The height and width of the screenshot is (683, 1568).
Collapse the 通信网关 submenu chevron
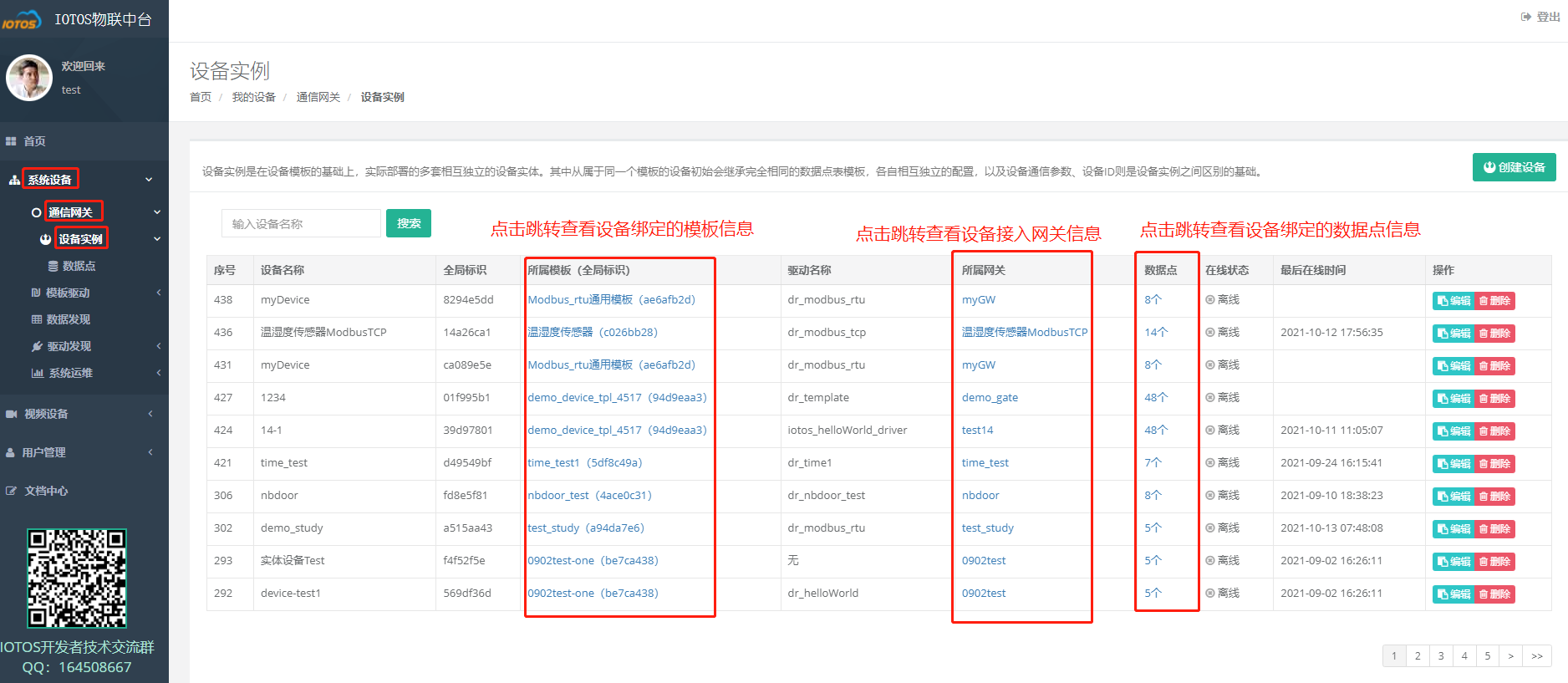(x=157, y=212)
